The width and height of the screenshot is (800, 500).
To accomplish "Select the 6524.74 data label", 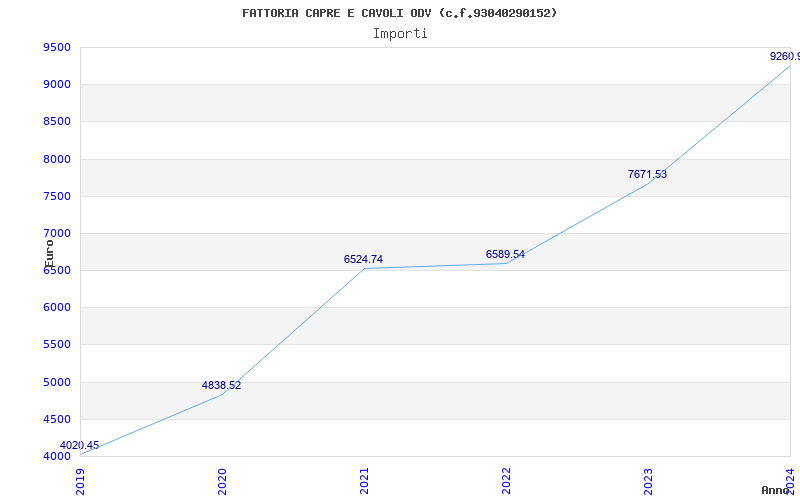I will pos(363,259).
